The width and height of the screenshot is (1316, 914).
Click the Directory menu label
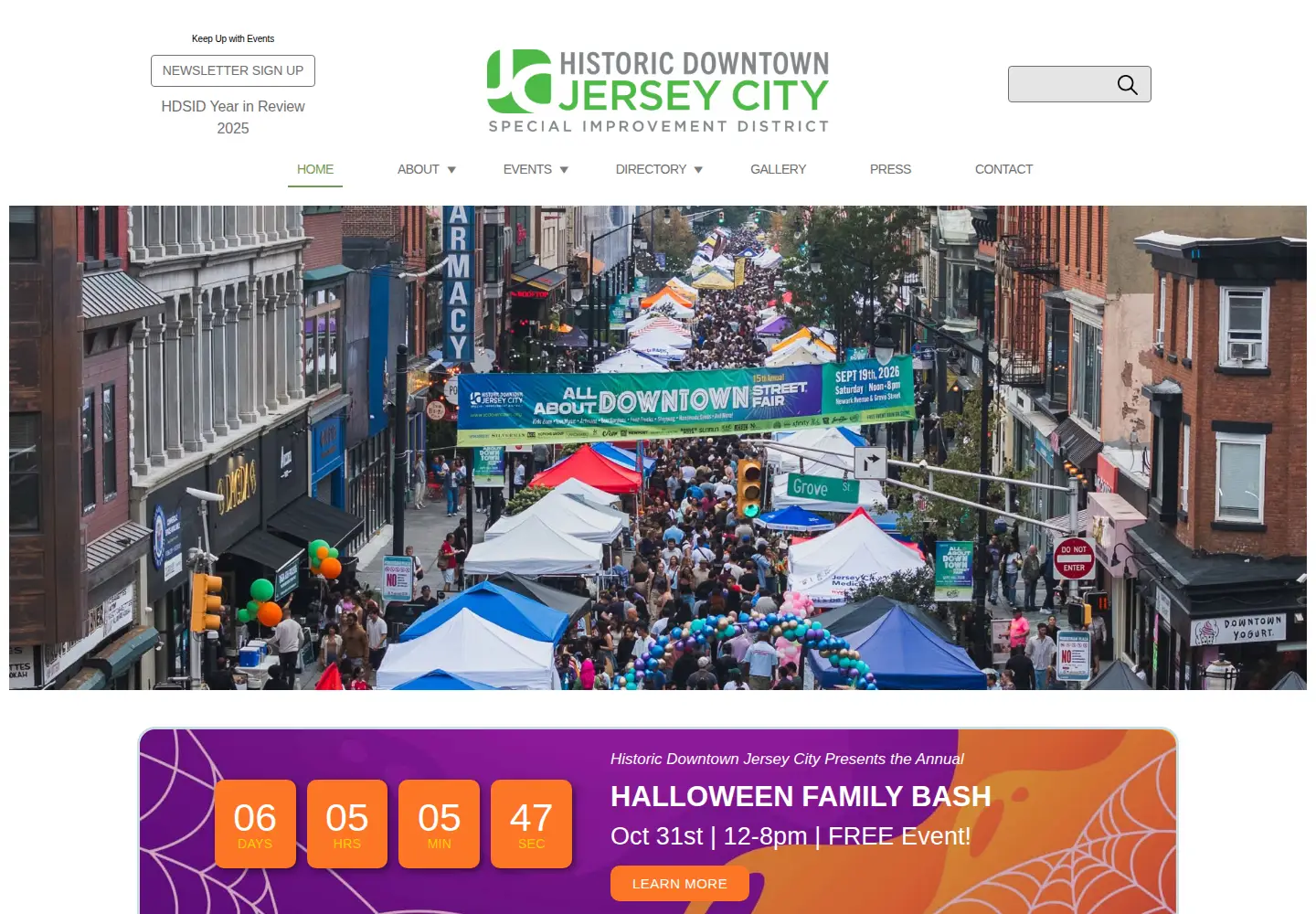[651, 169]
